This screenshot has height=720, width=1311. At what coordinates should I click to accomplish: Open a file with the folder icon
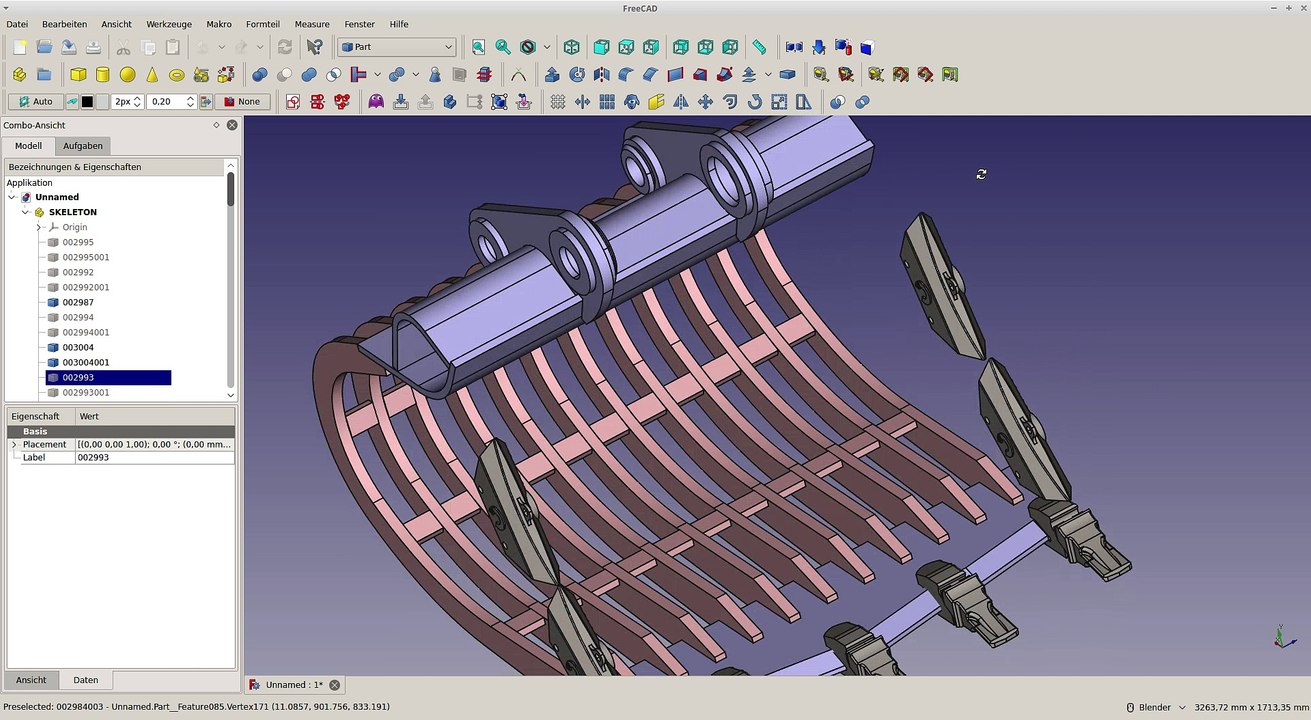tap(44, 47)
